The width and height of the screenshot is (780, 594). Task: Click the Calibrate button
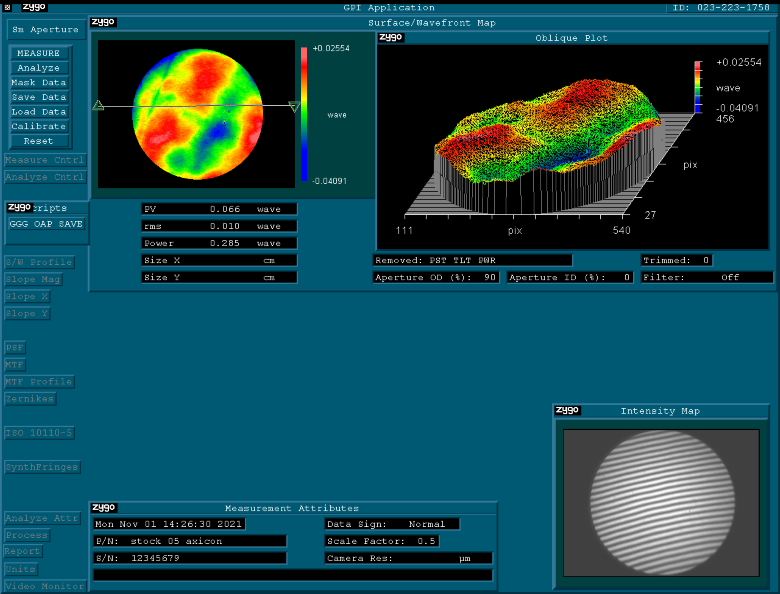(x=39, y=126)
